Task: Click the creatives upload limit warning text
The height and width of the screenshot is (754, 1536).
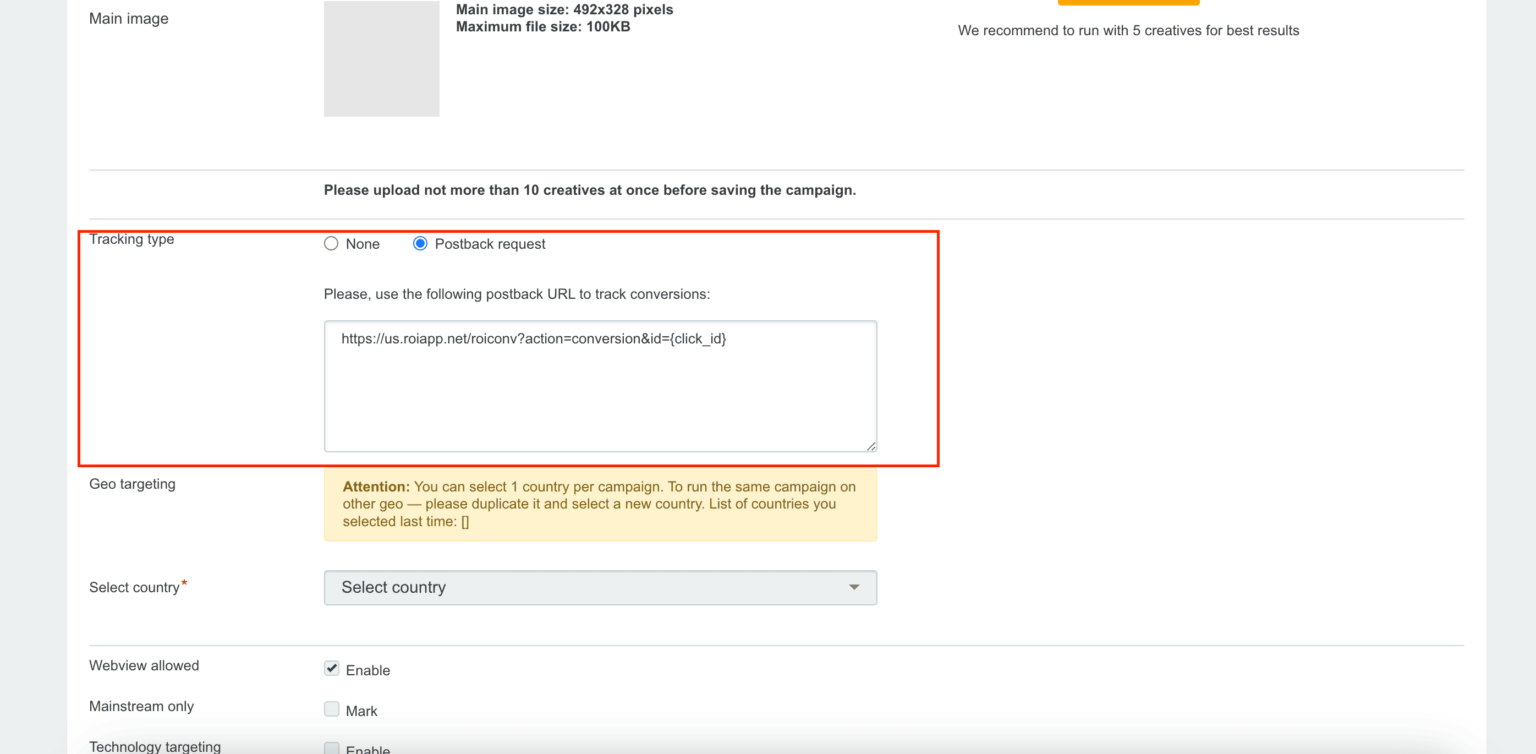Action: (x=590, y=190)
